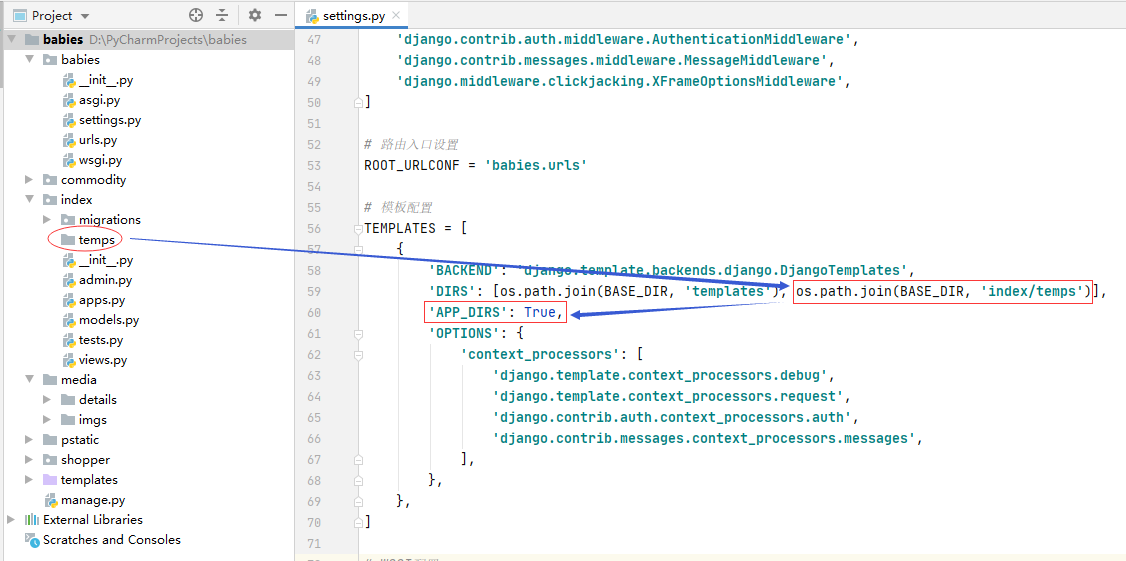Click the migrations folder icon
Viewport: 1126px width, 561px height.
pos(68,220)
